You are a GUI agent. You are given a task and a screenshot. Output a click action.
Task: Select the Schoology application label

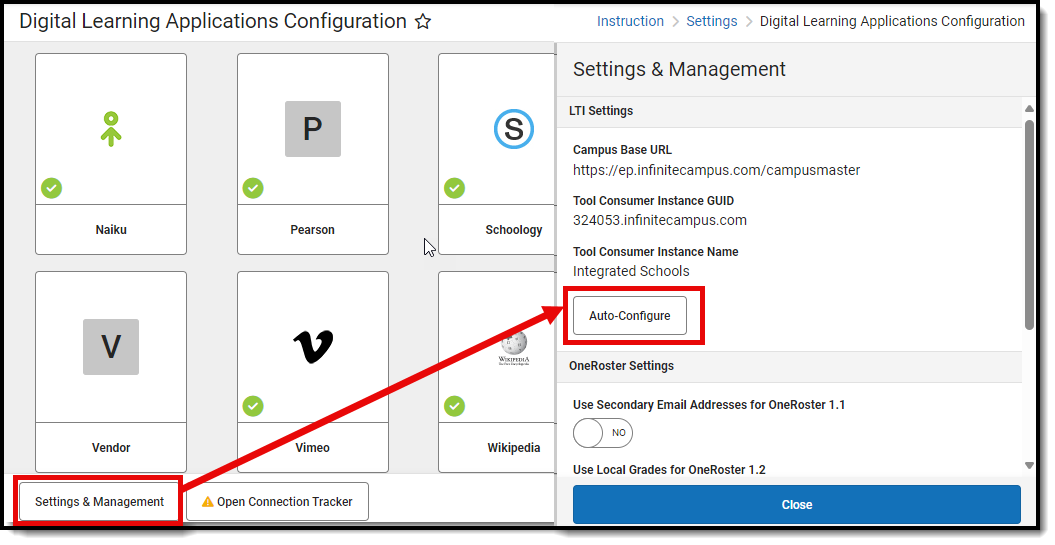tap(514, 230)
